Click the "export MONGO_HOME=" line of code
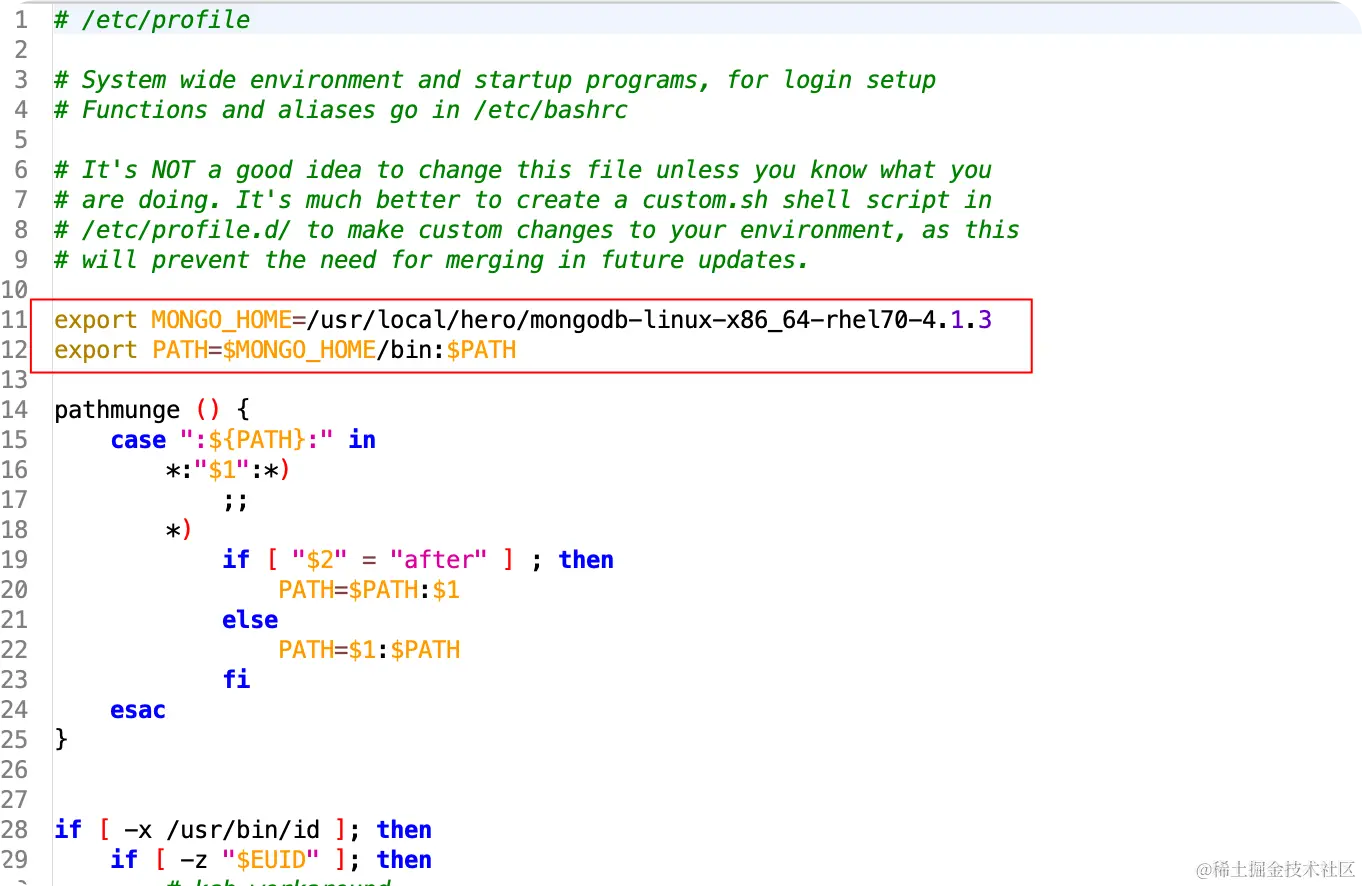1362x886 pixels. (x=523, y=320)
